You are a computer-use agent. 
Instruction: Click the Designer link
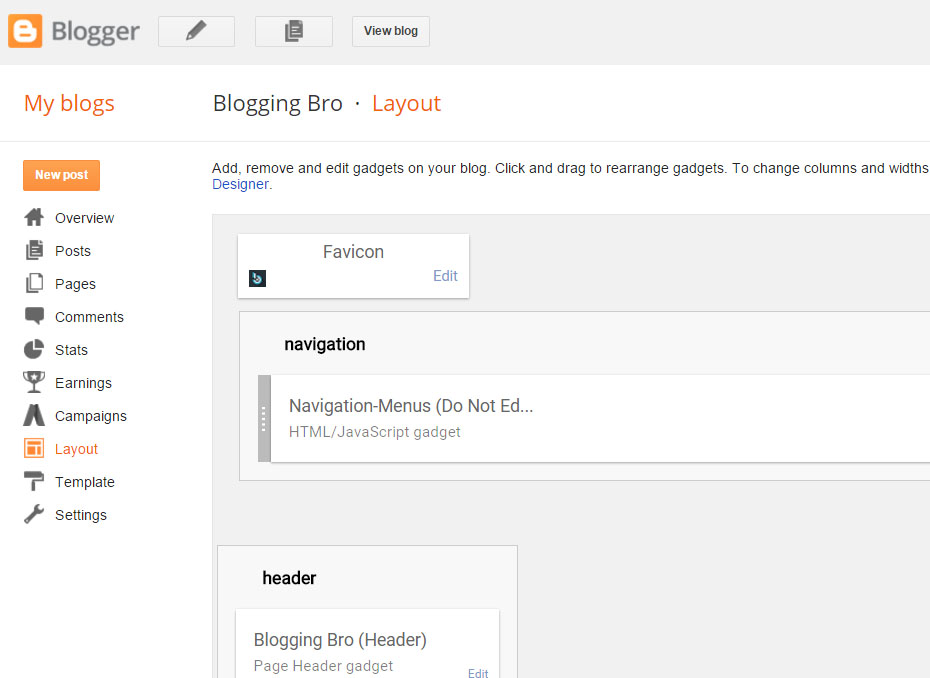coord(240,184)
